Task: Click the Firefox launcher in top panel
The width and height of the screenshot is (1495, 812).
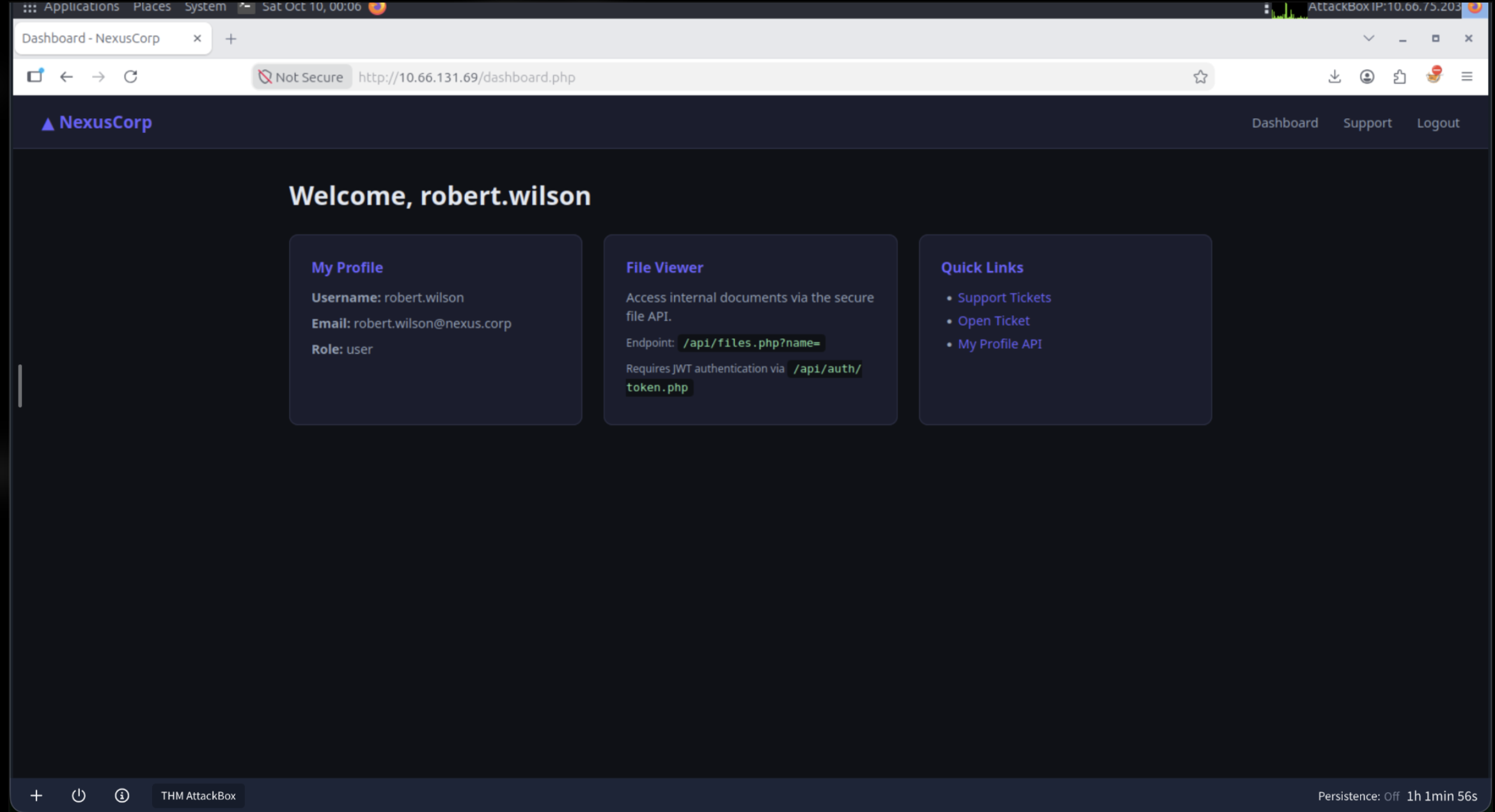Action: click(x=377, y=7)
